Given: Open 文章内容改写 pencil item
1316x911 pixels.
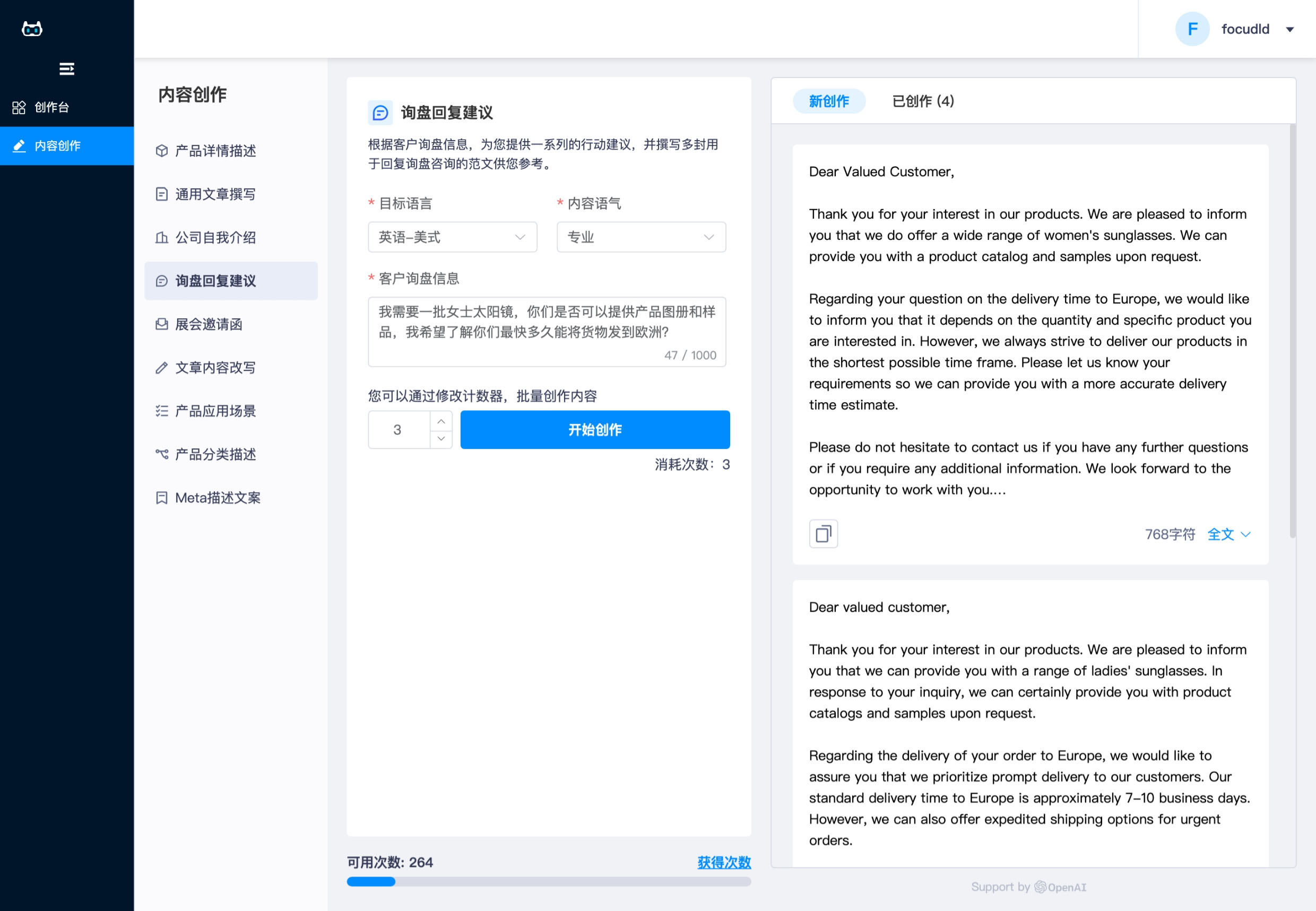Looking at the screenshot, I should pyautogui.click(x=215, y=368).
